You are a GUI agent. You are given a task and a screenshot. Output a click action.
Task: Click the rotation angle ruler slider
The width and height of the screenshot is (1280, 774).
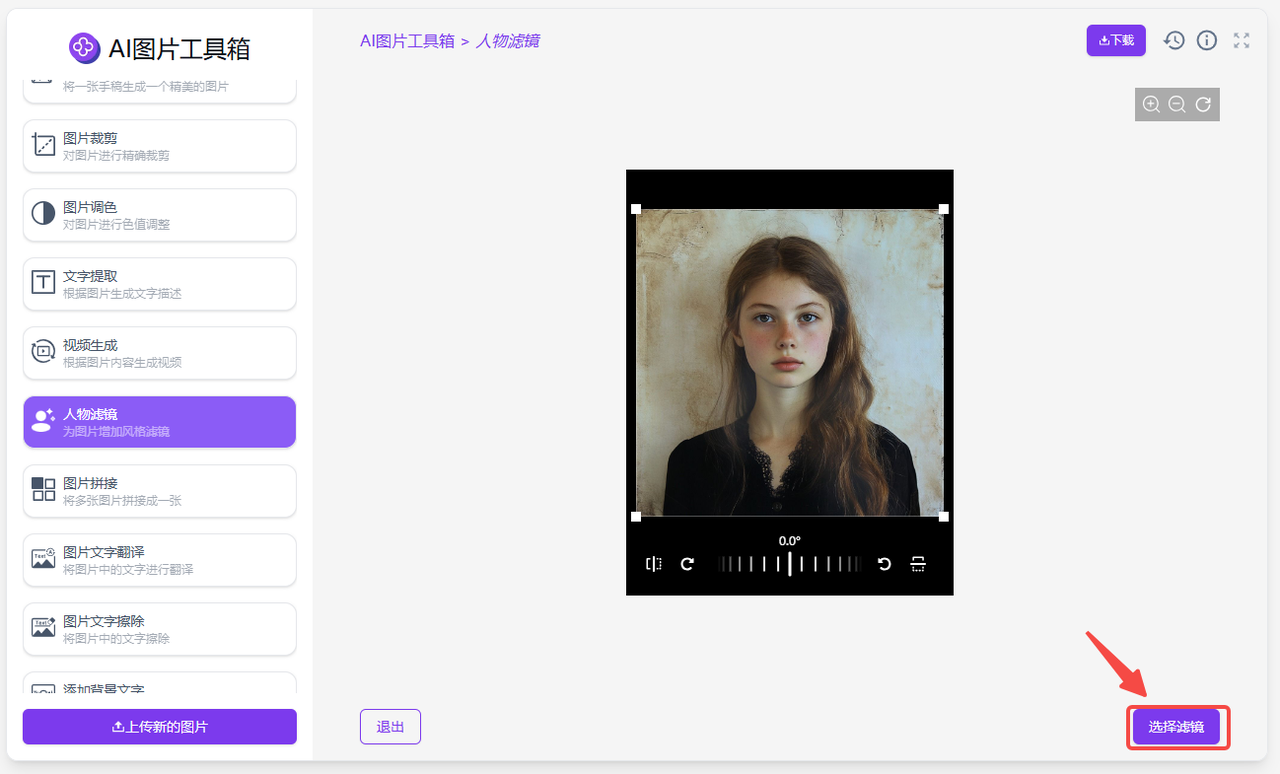click(x=790, y=564)
